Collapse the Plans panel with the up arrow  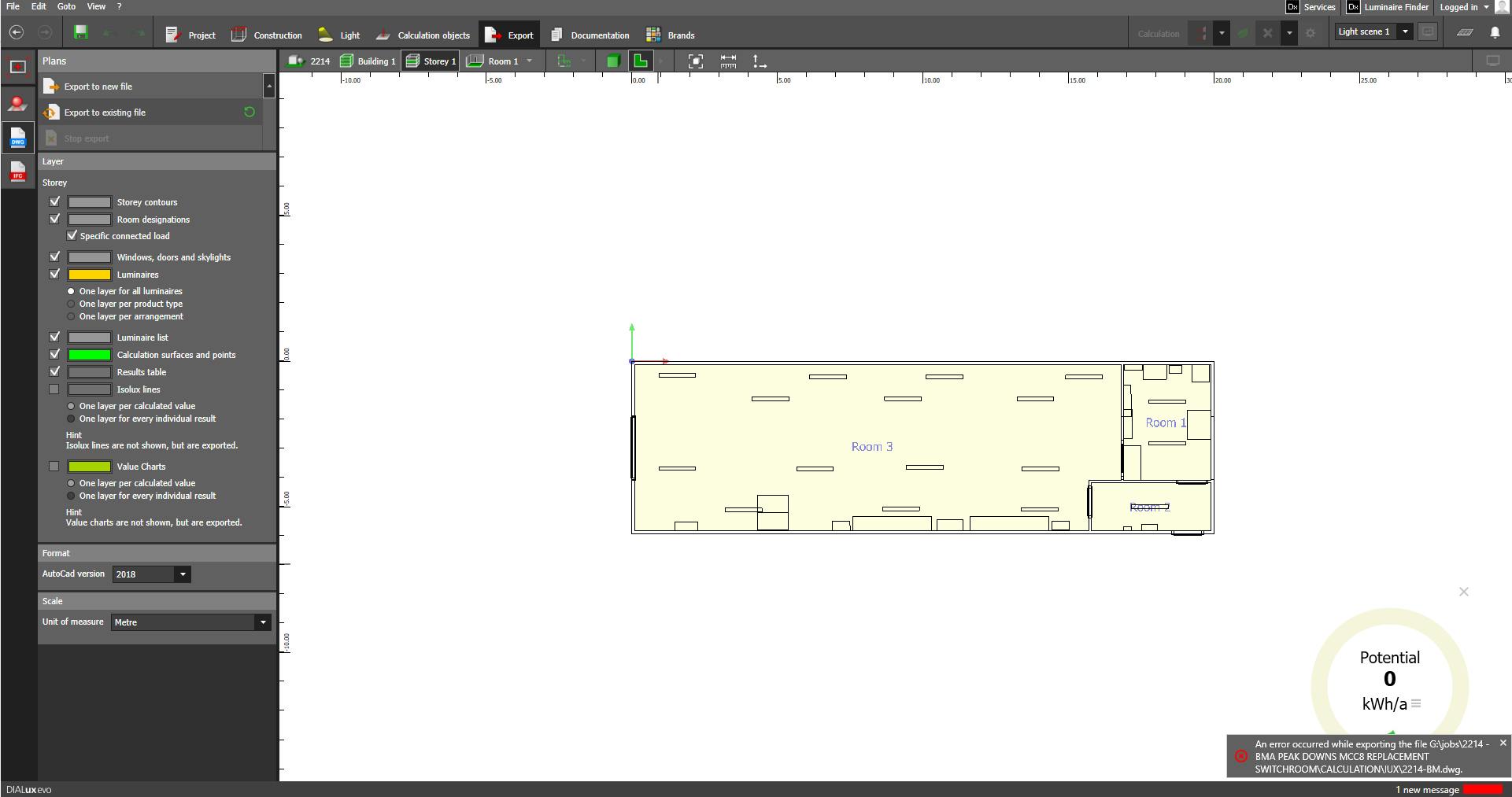click(x=269, y=86)
